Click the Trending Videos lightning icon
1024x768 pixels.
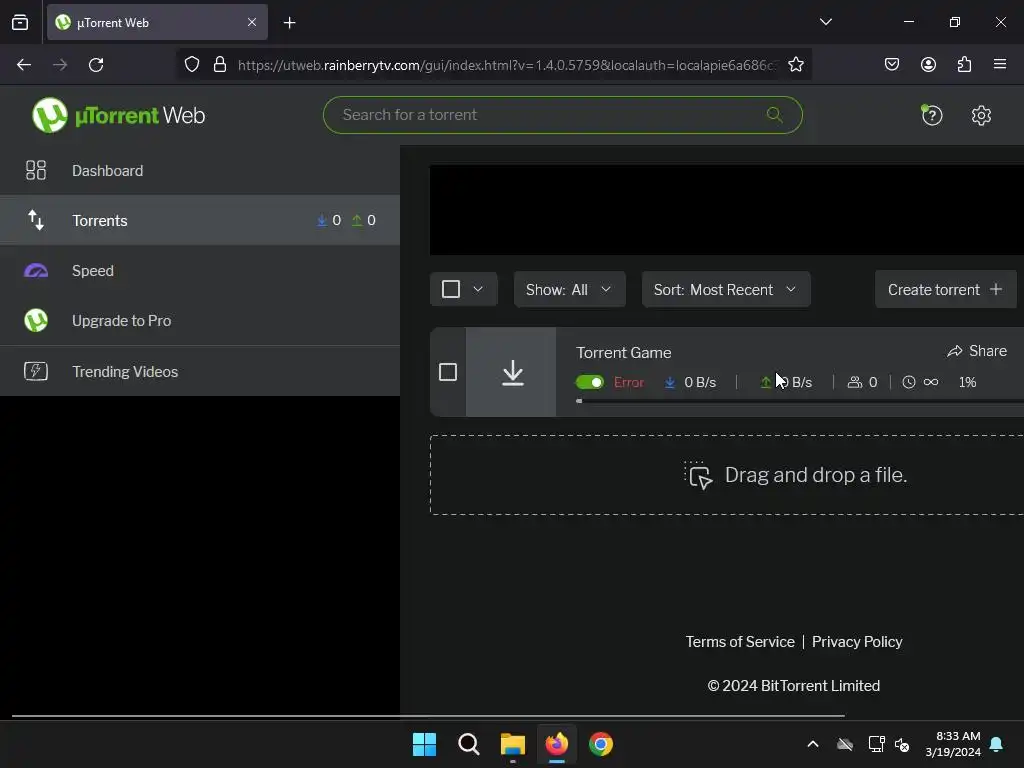click(36, 371)
